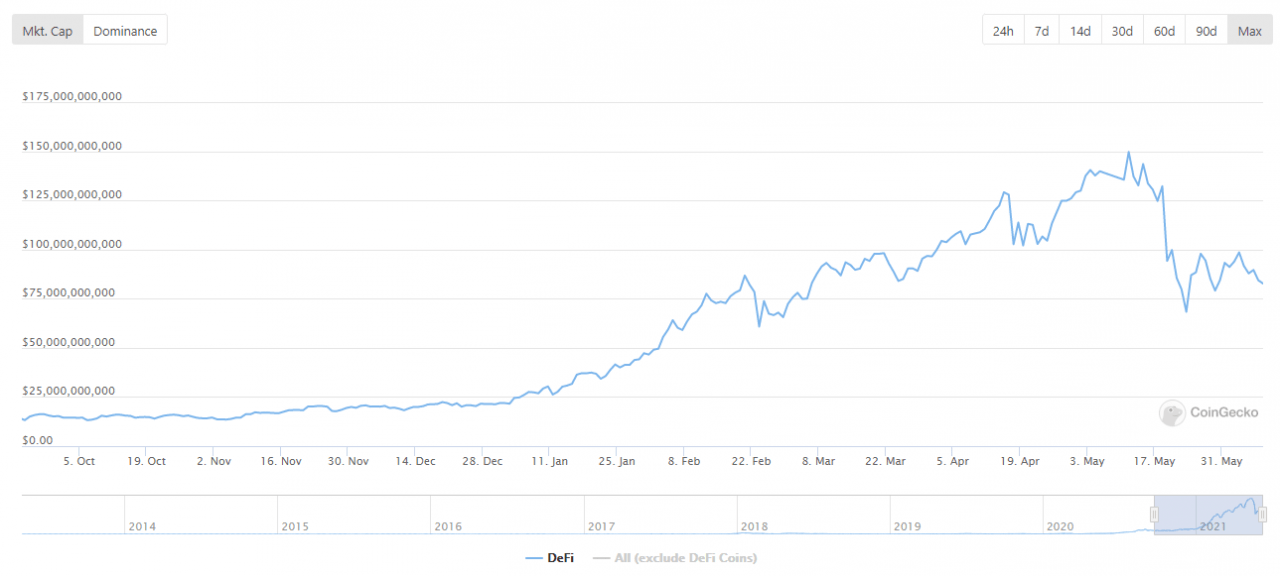Viewport: 1280px width, 576px height.
Task: Click the blue DeFi legend line marker
Action: pyautogui.click(x=533, y=557)
